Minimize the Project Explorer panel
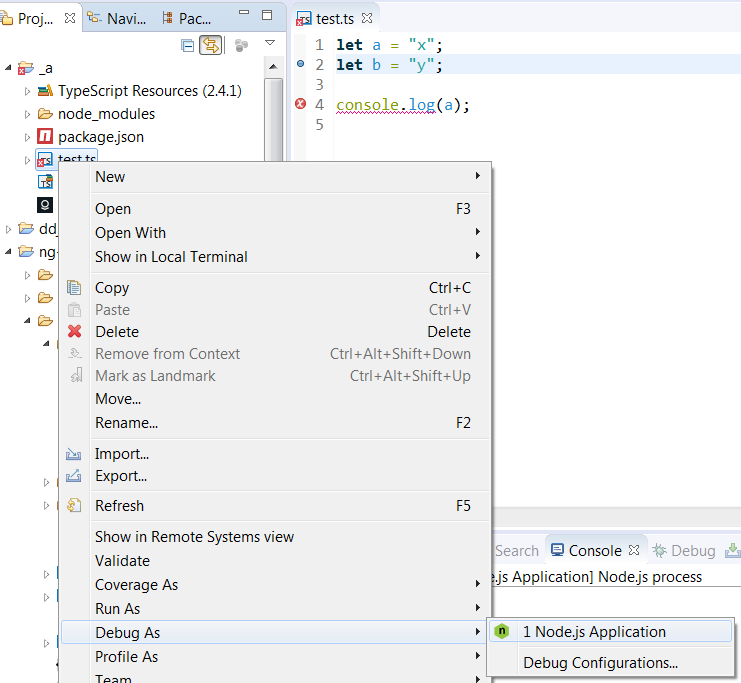This screenshot has height=683, width=741. coord(241,16)
